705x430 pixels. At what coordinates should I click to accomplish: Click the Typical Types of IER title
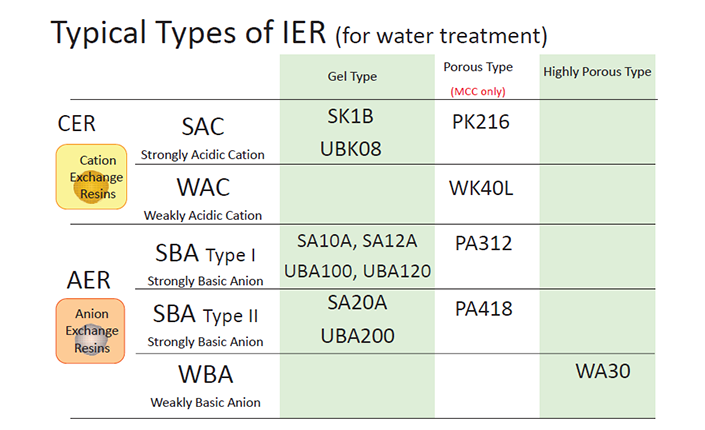[x=188, y=32]
